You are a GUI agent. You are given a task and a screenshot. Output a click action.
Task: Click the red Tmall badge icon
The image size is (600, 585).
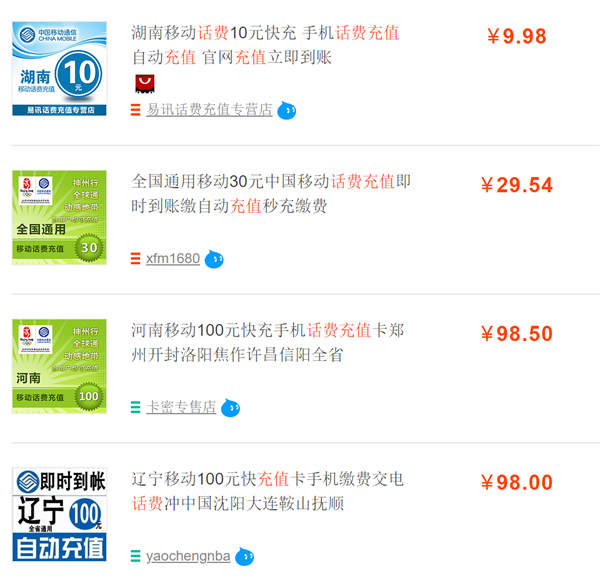tap(145, 84)
